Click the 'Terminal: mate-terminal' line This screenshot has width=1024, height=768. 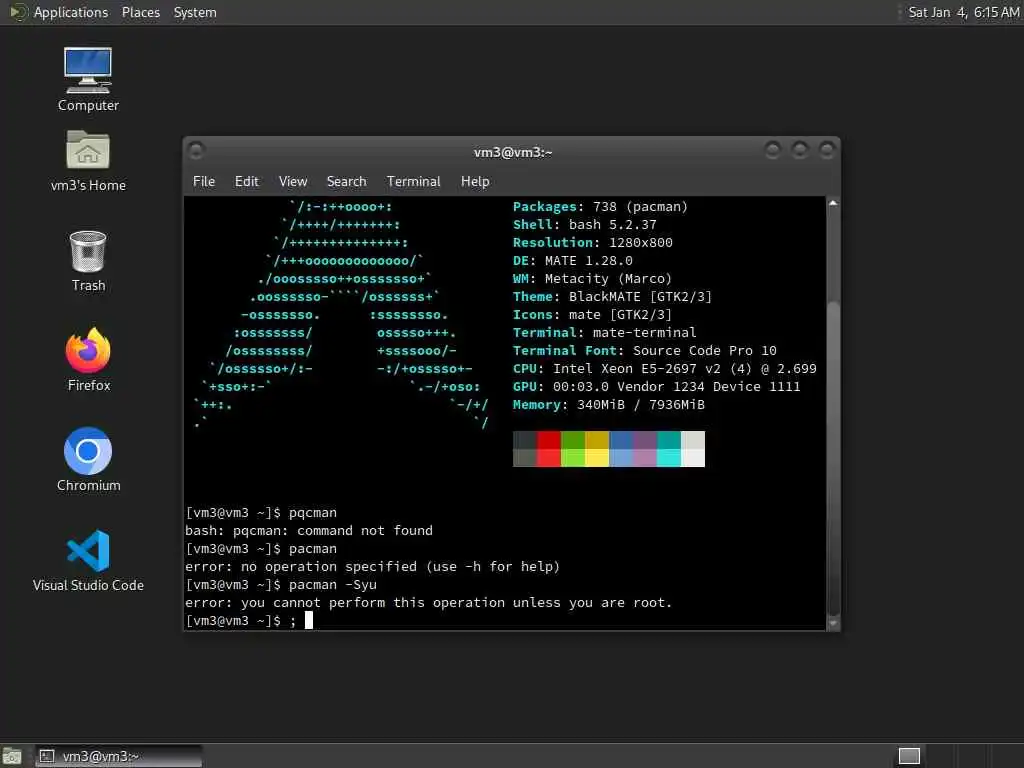click(x=605, y=332)
